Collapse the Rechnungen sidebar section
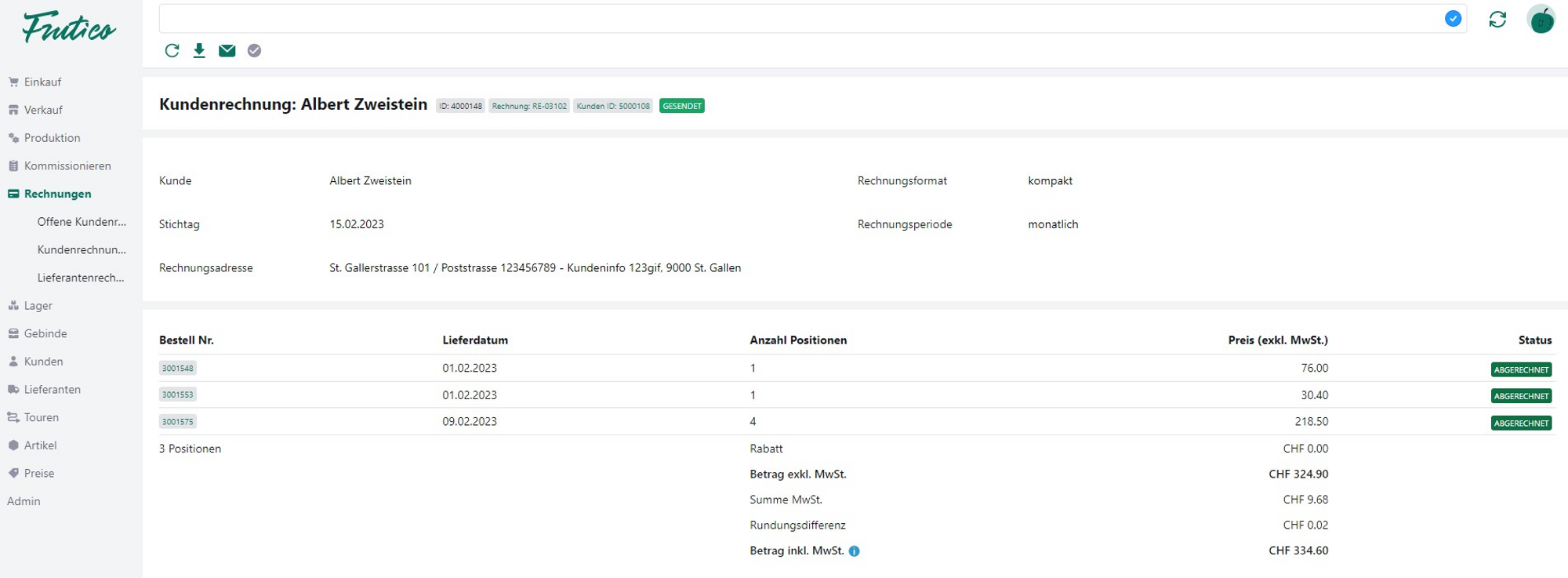This screenshot has height=578, width=1568. tap(57, 194)
